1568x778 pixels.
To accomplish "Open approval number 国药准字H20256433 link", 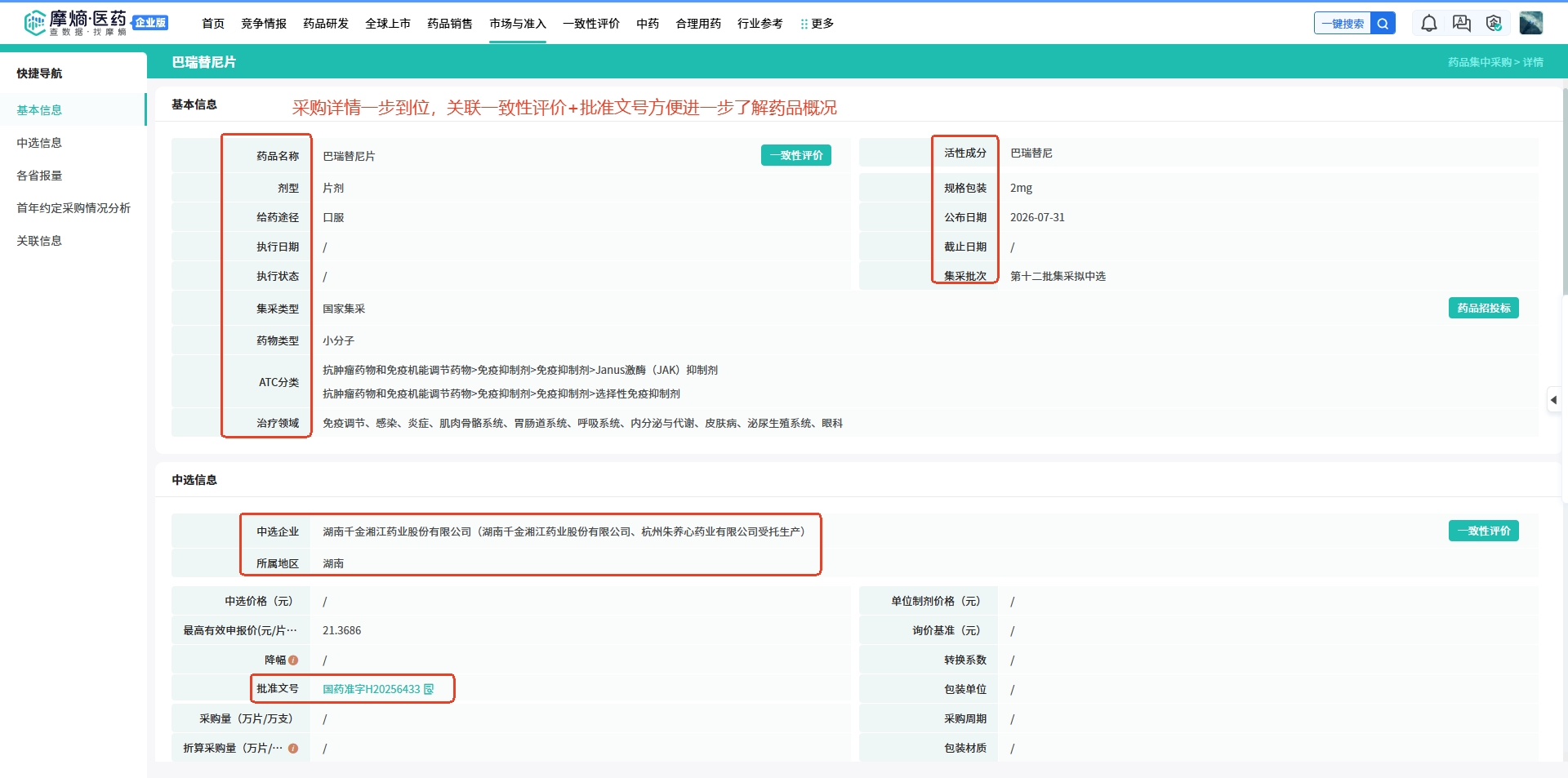I will point(372,690).
